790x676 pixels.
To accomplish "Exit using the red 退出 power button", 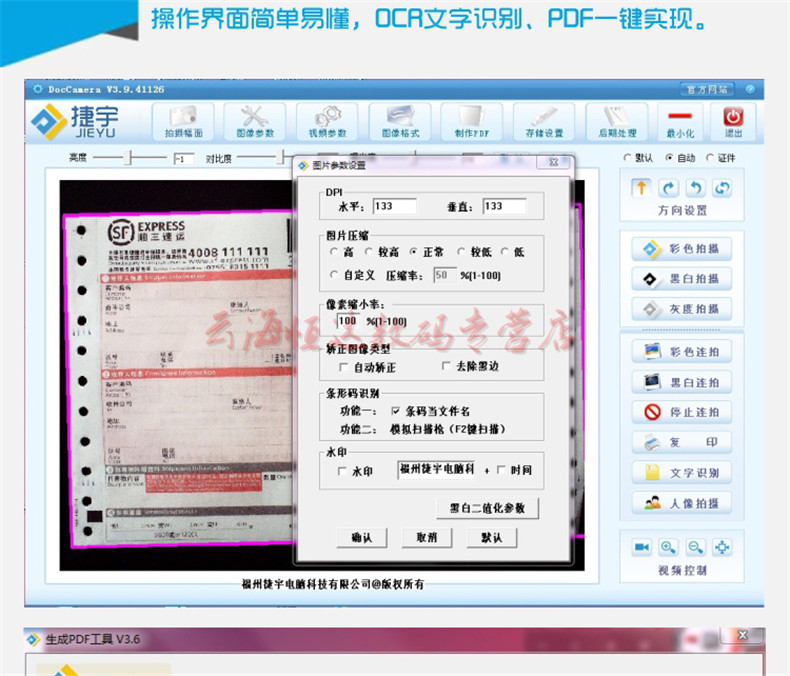I will [x=734, y=121].
